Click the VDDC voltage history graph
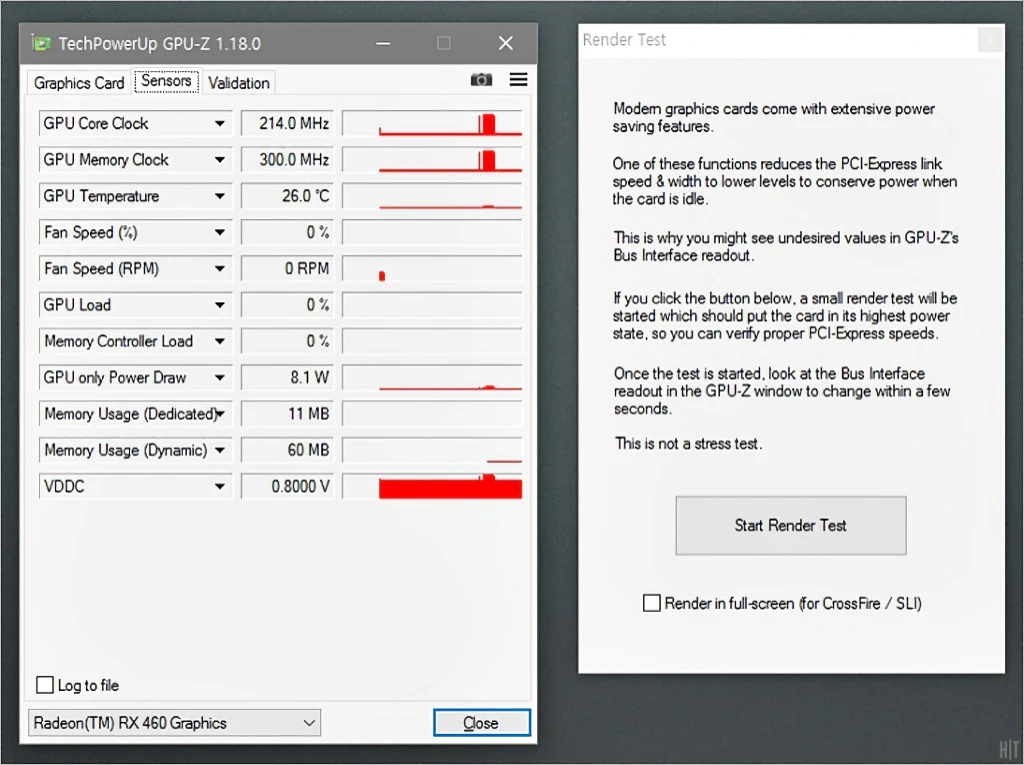 click(432, 486)
